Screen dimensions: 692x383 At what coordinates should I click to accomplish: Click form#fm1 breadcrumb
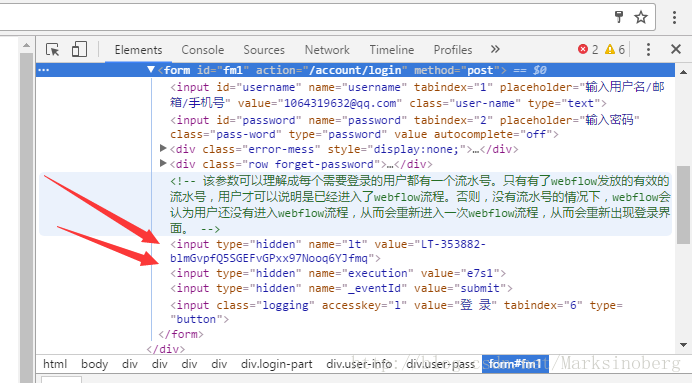[515, 364]
